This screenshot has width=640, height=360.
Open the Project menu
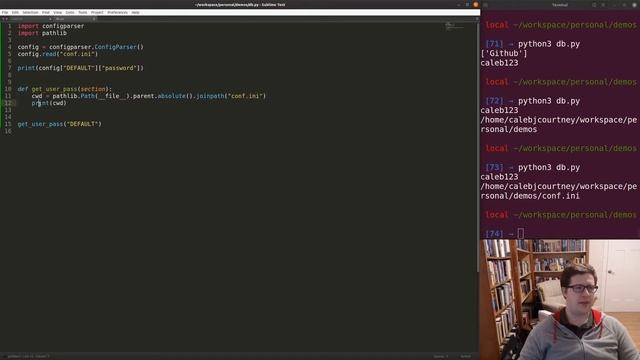(x=97, y=12)
